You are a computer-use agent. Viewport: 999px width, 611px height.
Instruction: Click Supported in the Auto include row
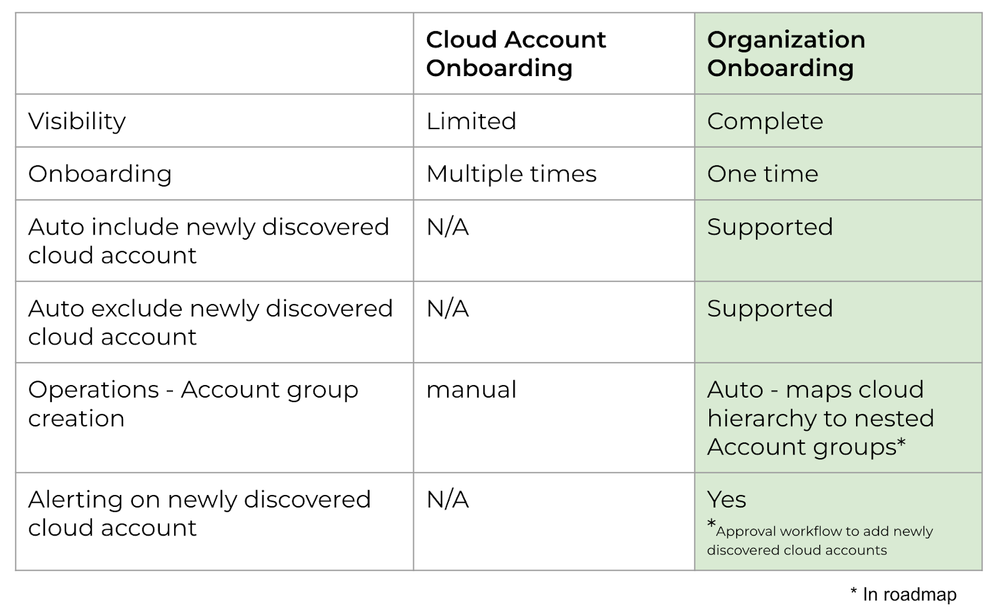(770, 227)
